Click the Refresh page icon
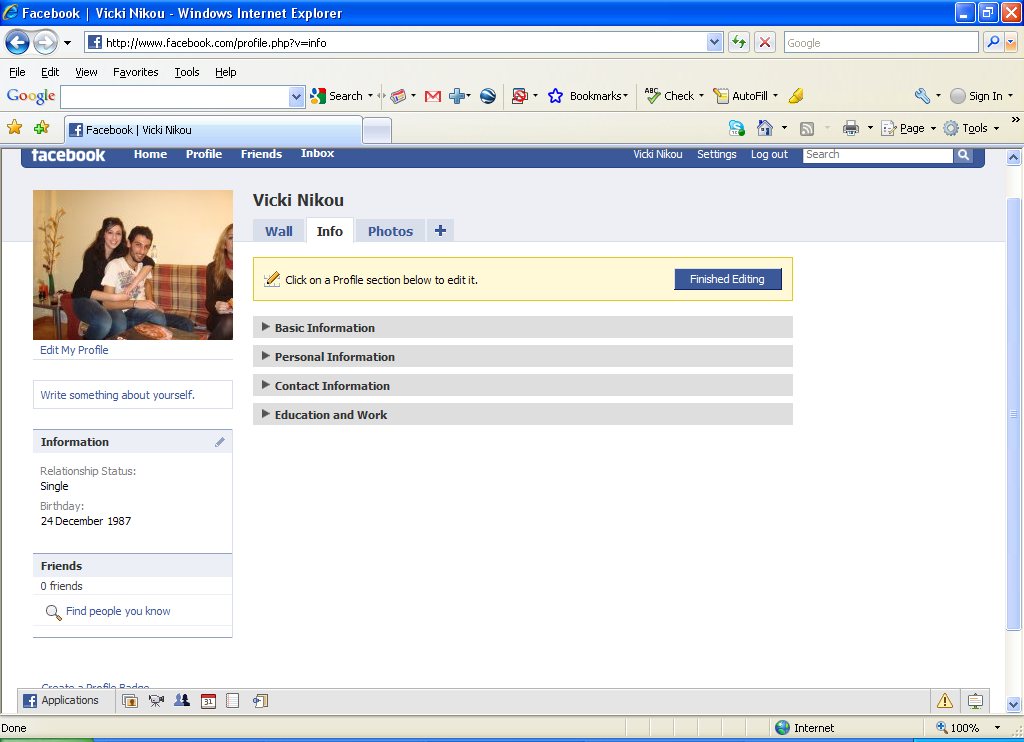 click(x=739, y=42)
